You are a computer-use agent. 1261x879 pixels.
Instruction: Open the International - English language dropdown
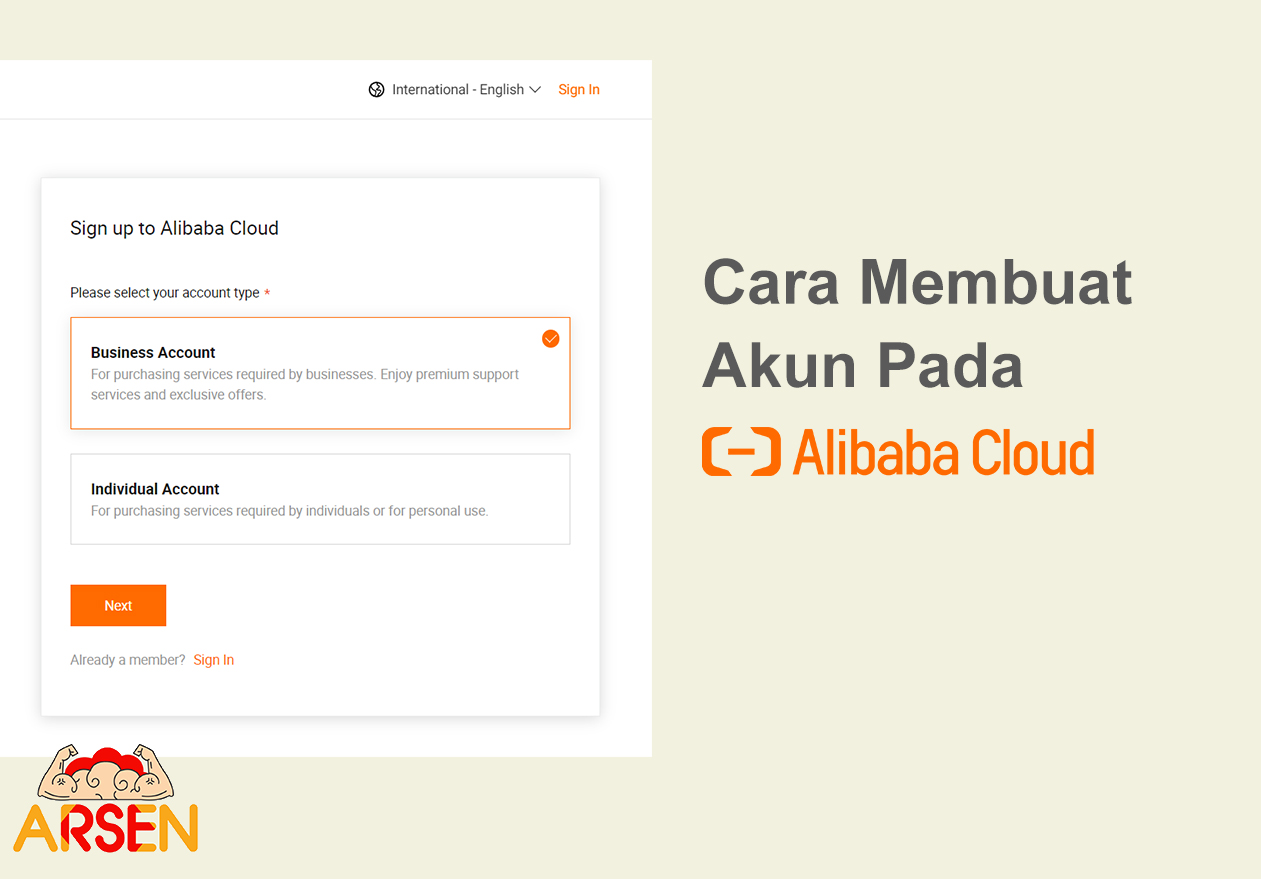pos(455,90)
